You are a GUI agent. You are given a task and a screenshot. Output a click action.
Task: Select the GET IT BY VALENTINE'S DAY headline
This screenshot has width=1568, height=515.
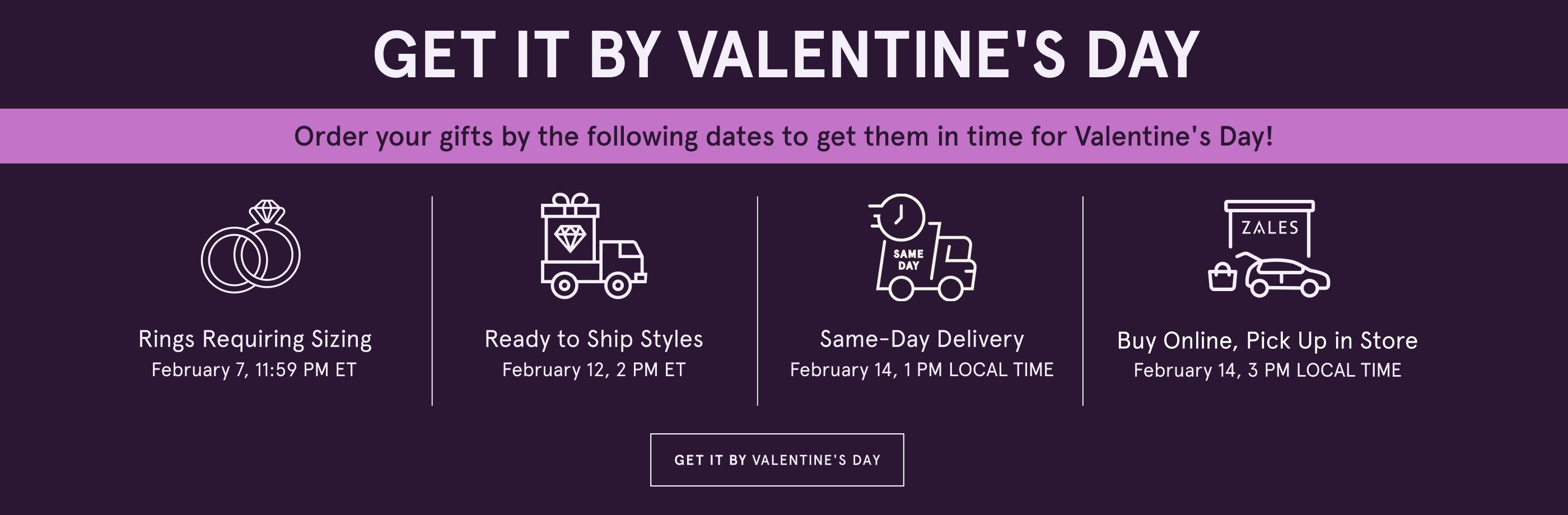coord(784,55)
